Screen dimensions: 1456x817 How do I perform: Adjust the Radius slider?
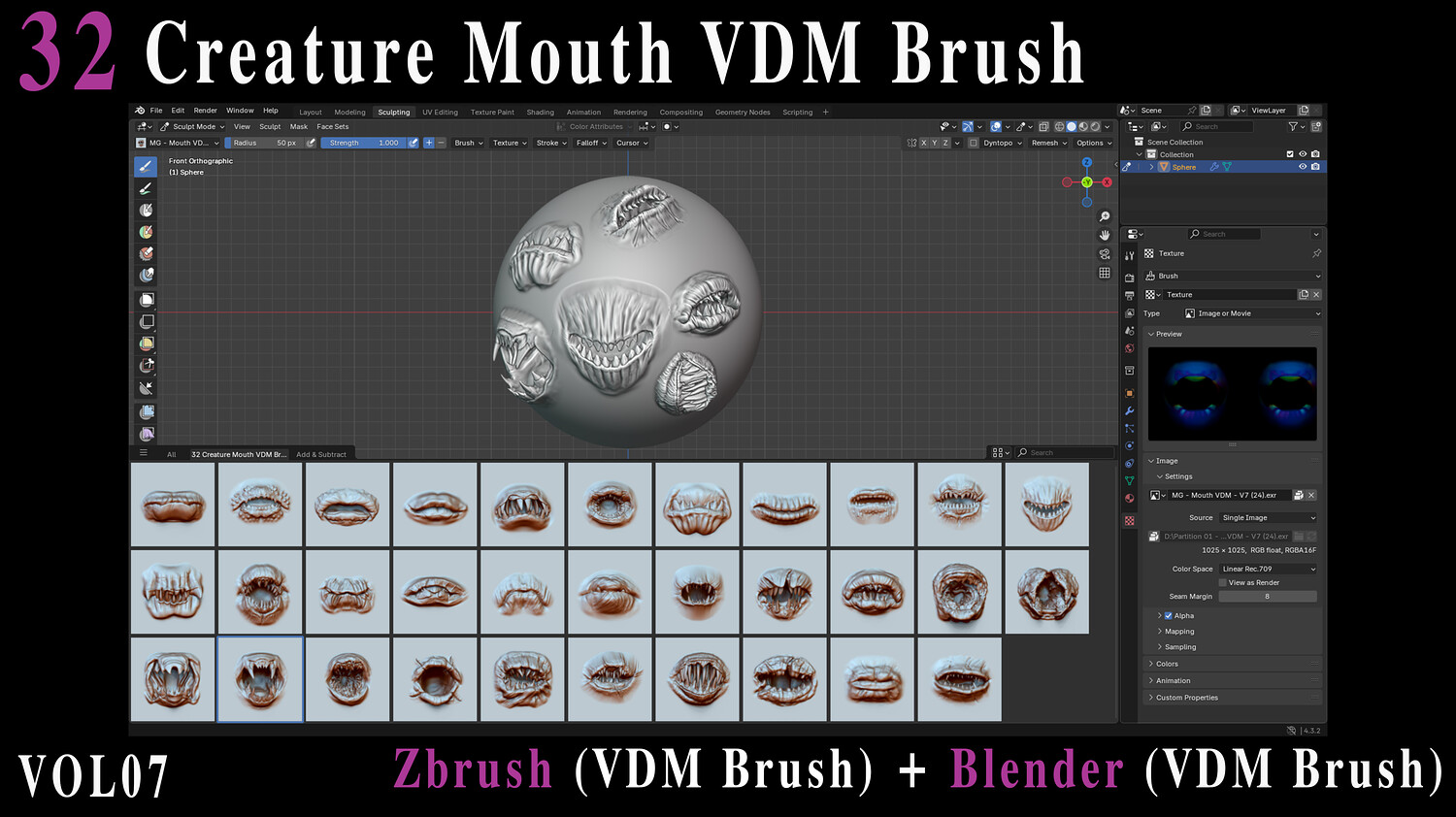pos(265,143)
